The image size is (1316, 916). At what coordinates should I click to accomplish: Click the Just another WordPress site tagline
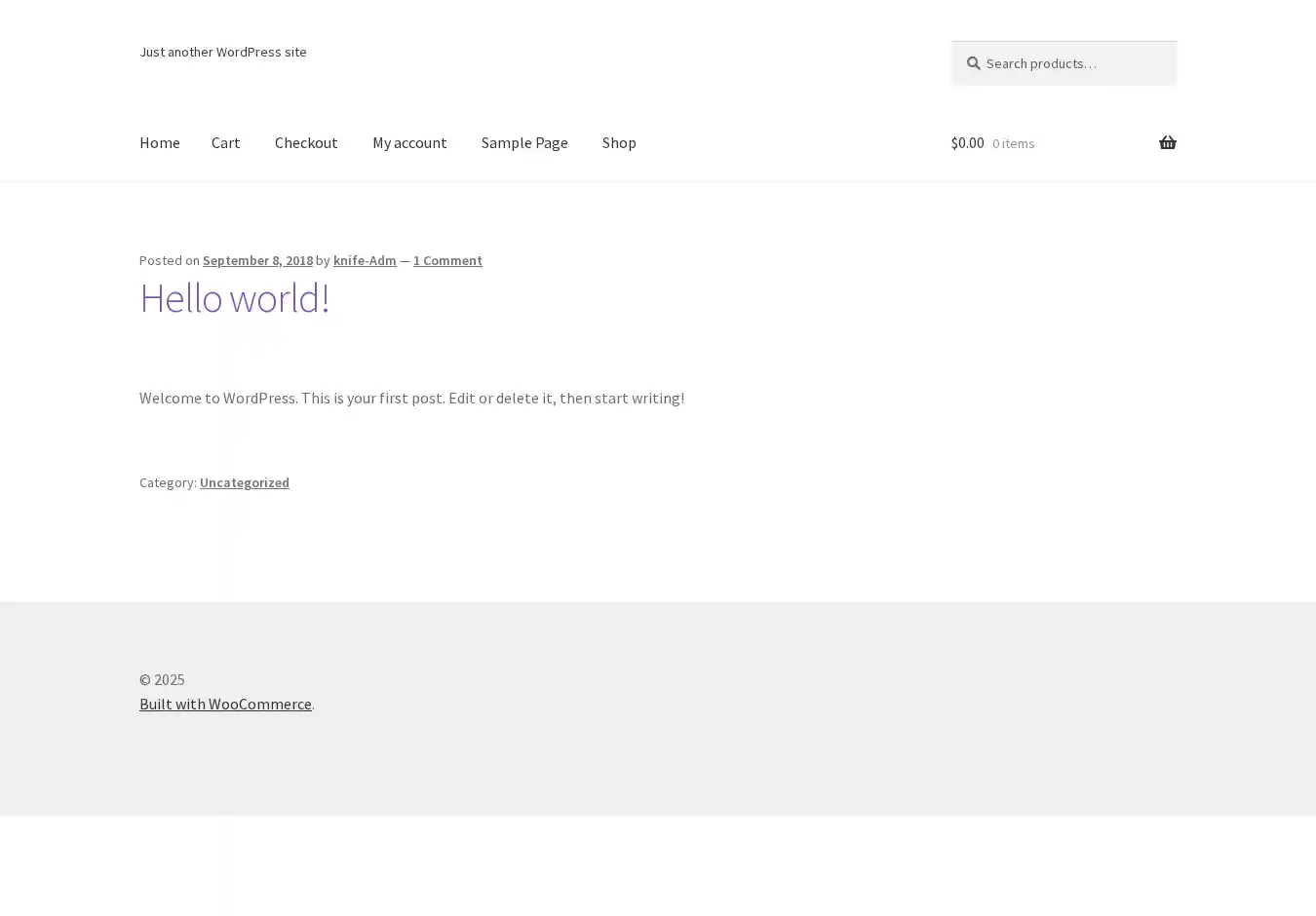click(x=222, y=52)
